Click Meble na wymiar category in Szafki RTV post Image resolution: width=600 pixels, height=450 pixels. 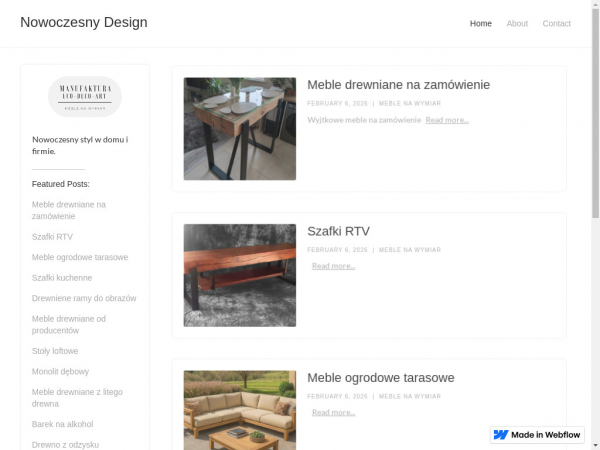(410, 250)
